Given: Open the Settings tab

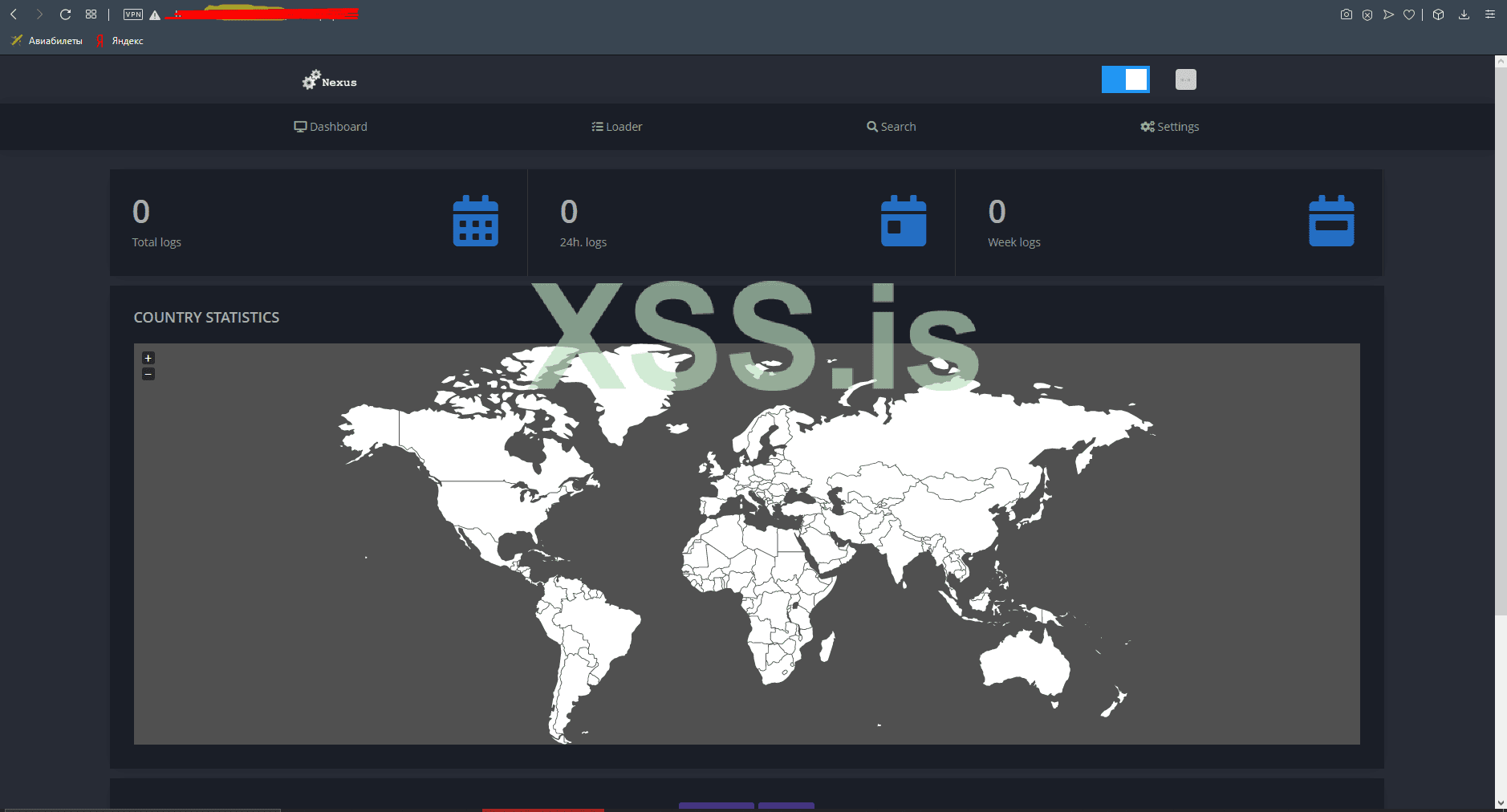Looking at the screenshot, I should 1170,127.
